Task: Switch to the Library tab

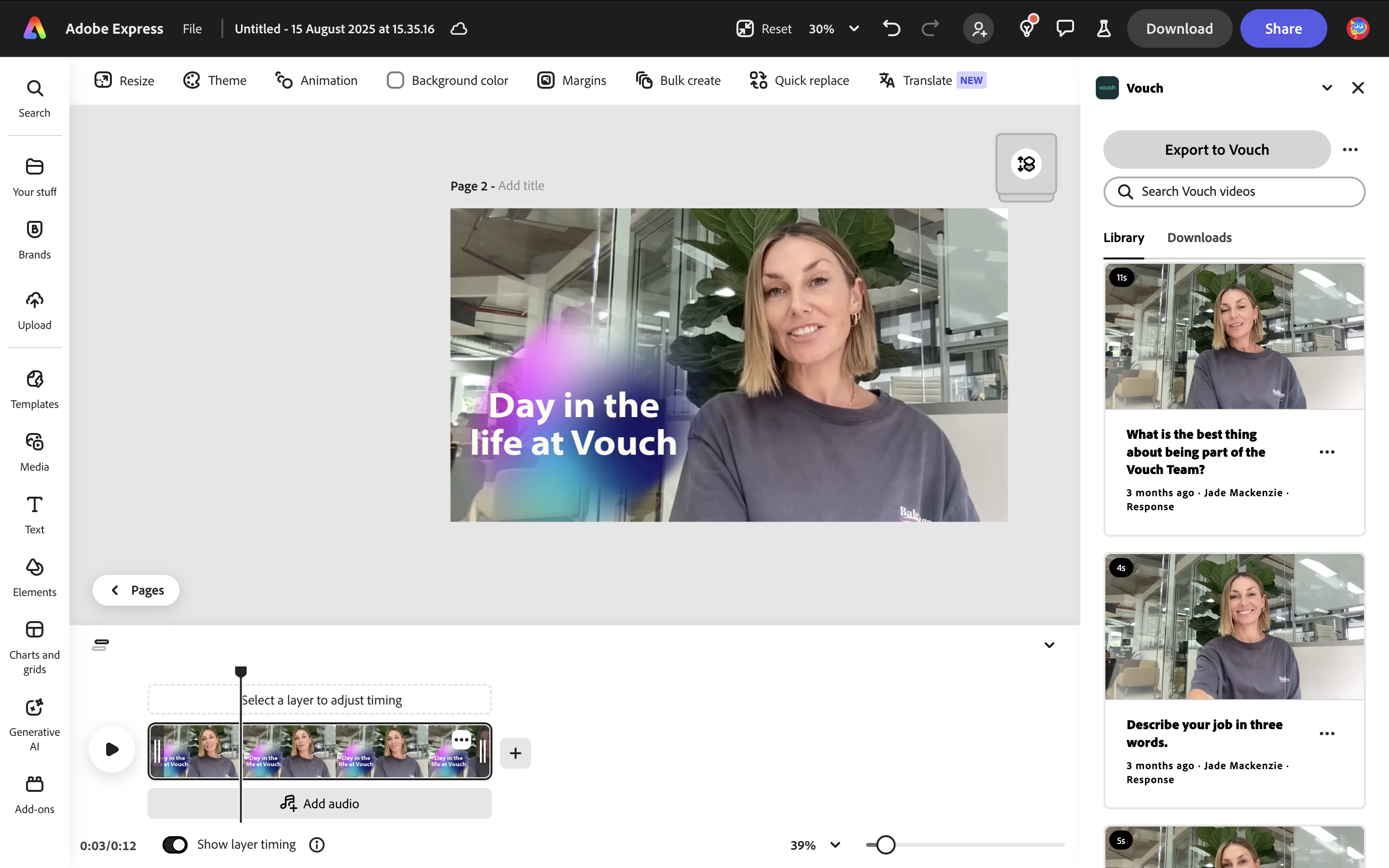Action: tap(1124, 237)
